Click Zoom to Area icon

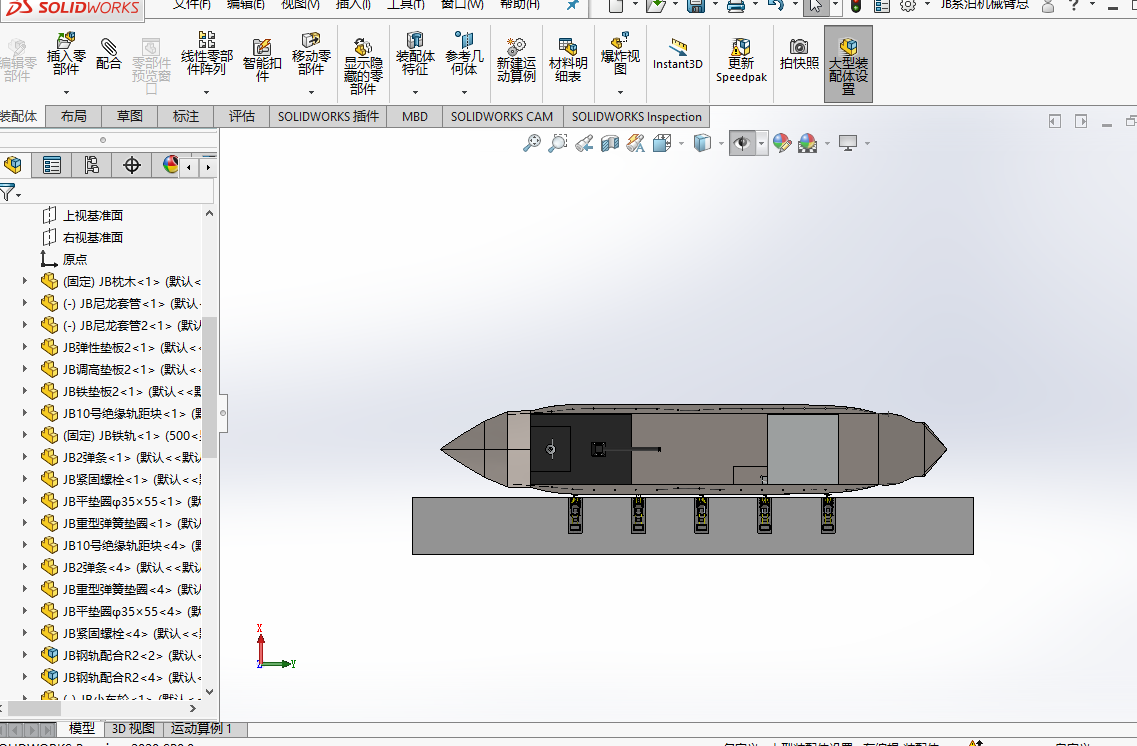click(x=558, y=143)
